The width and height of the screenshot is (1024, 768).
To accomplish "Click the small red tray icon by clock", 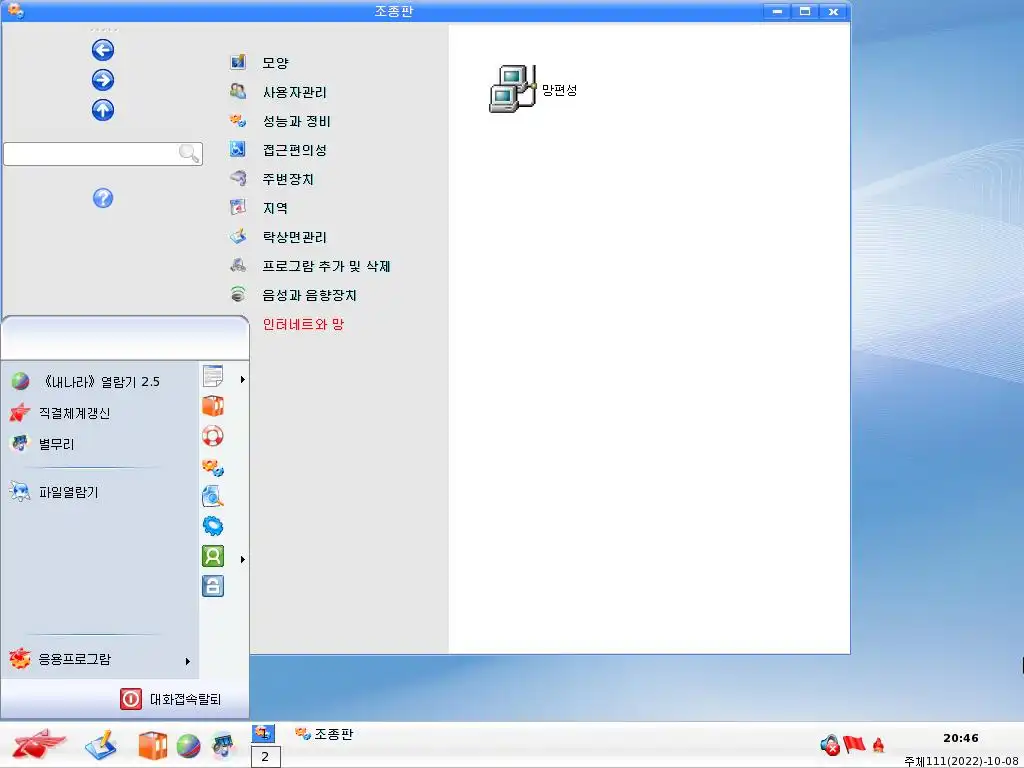I will (878, 744).
